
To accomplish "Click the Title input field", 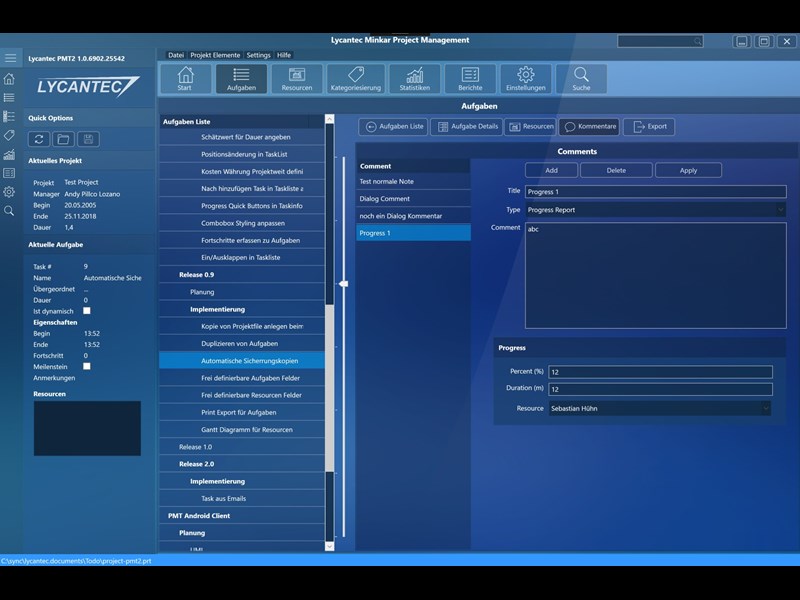I will (655, 192).
